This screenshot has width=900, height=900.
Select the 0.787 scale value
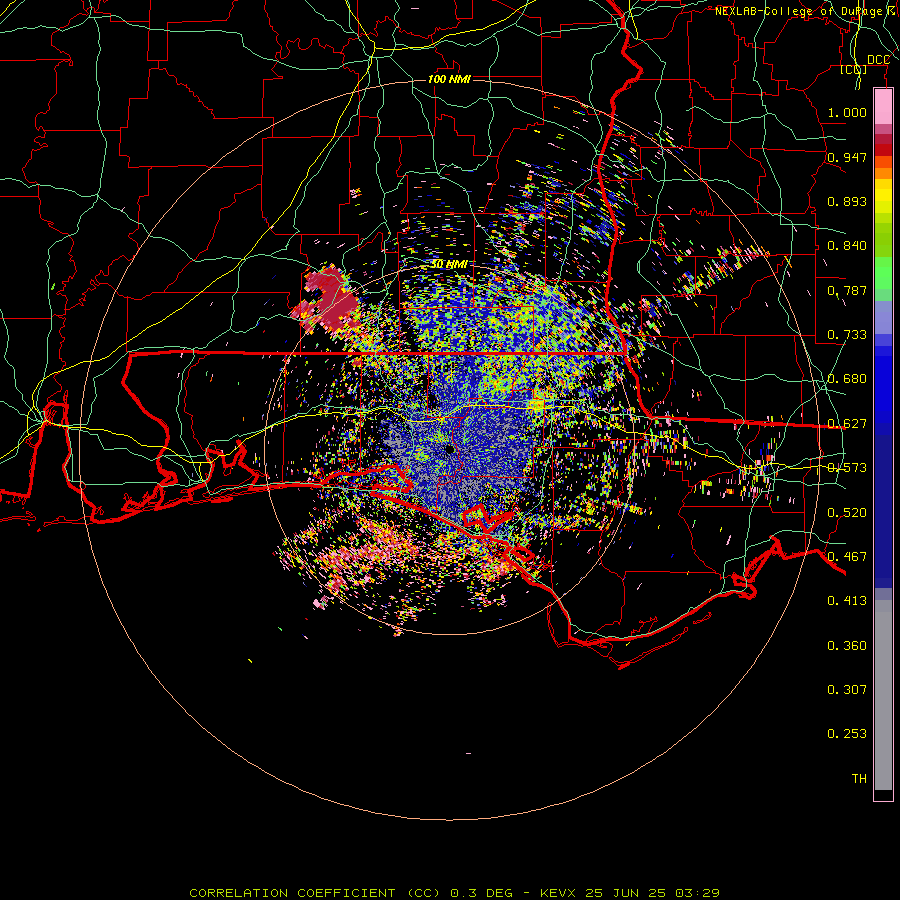point(847,290)
